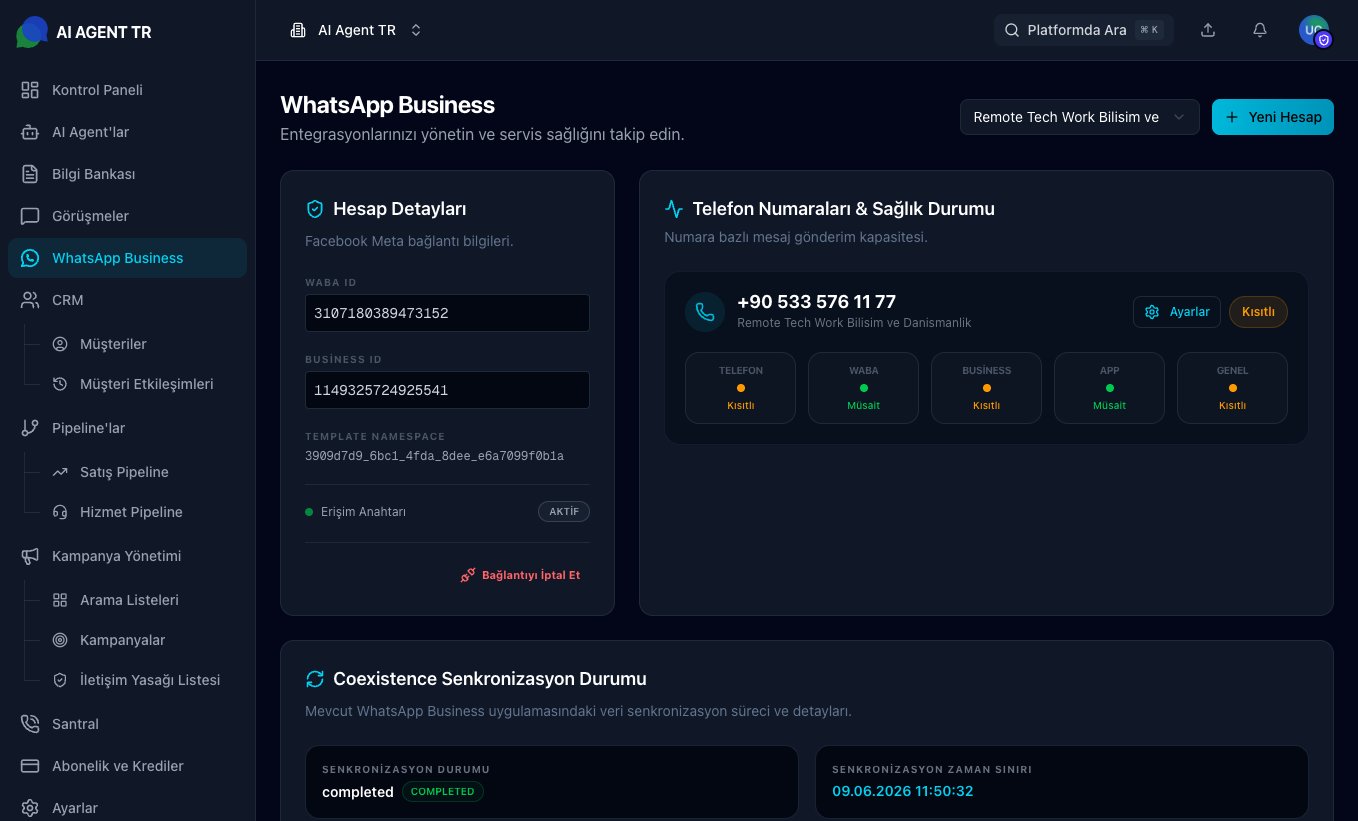Viewport: 1358px width, 821px height.
Task: Click the Kampanyalar target icon
Action: pos(60,640)
